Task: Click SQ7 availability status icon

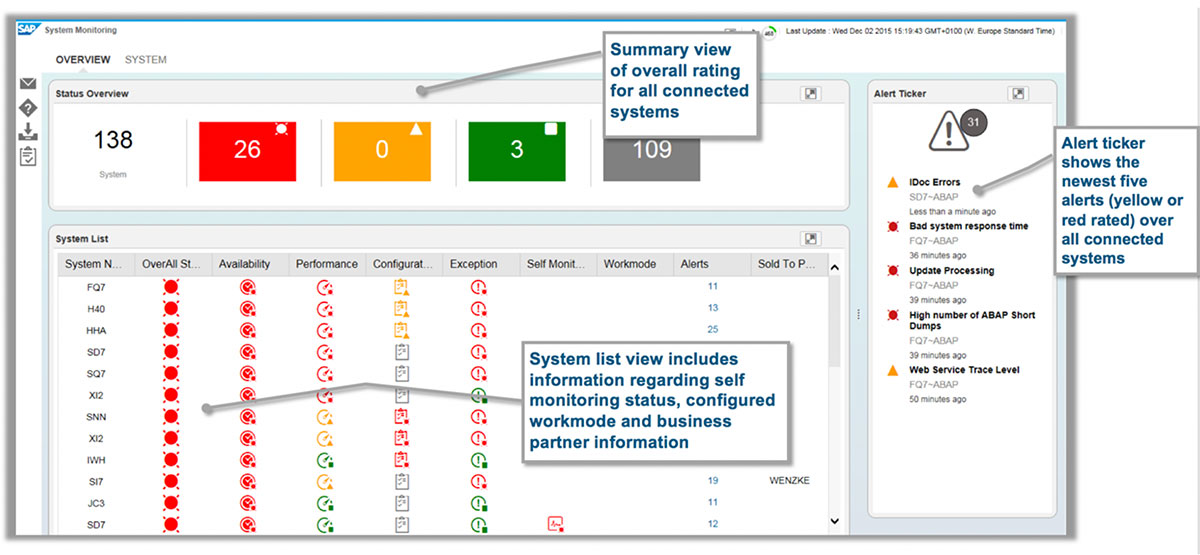Action: click(x=248, y=373)
